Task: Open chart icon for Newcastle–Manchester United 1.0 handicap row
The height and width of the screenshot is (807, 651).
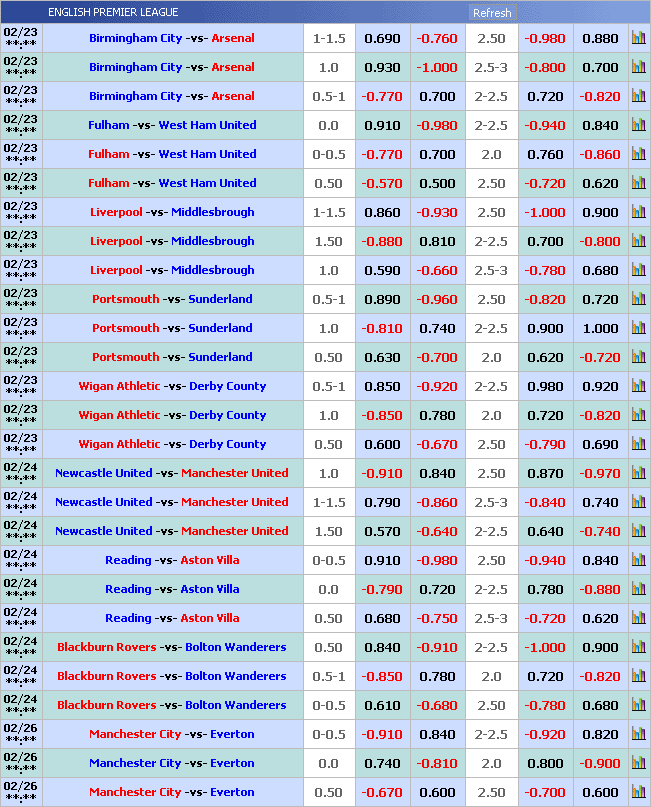Action: (x=638, y=474)
